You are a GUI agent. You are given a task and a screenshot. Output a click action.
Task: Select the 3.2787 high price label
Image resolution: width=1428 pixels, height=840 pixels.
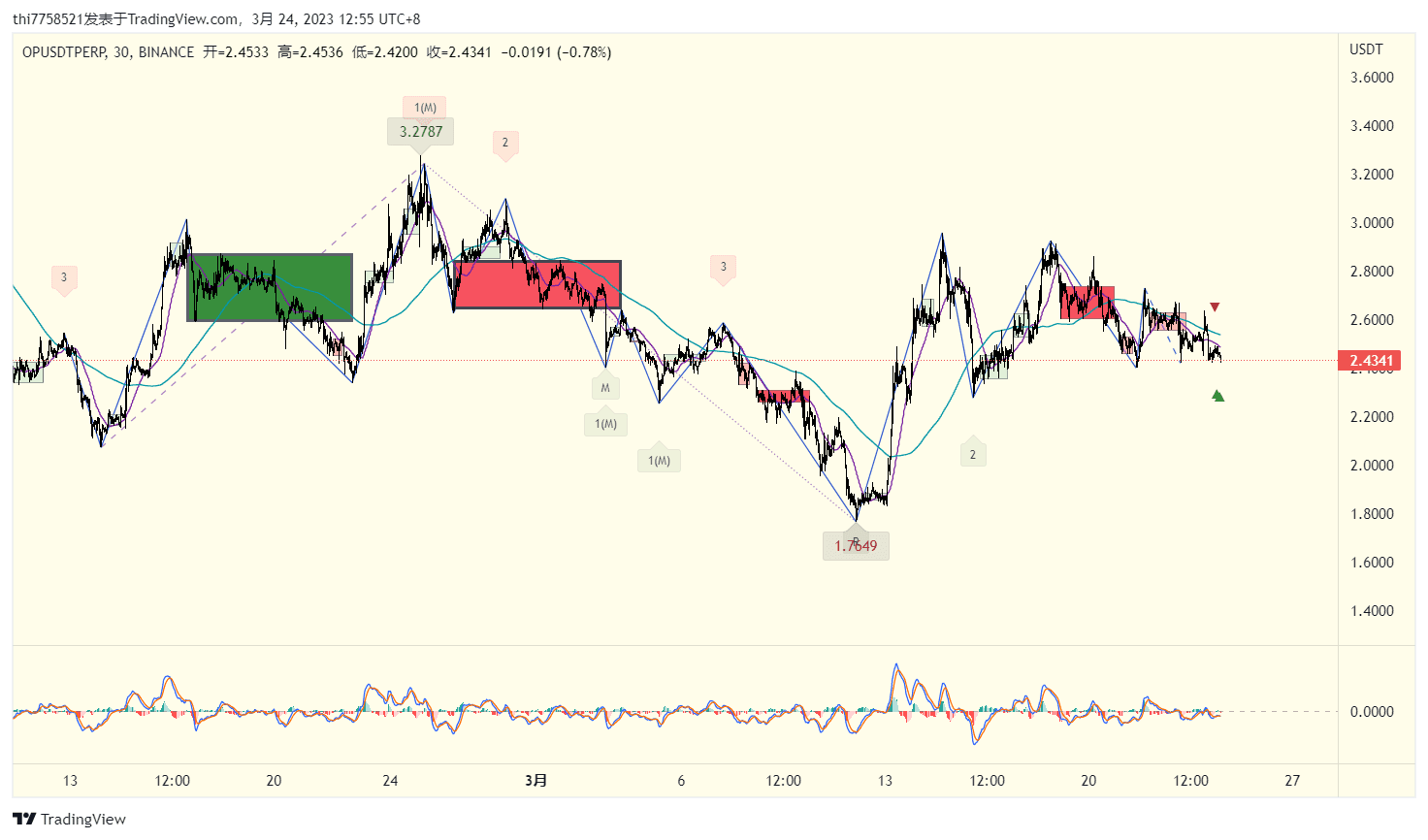[421, 132]
